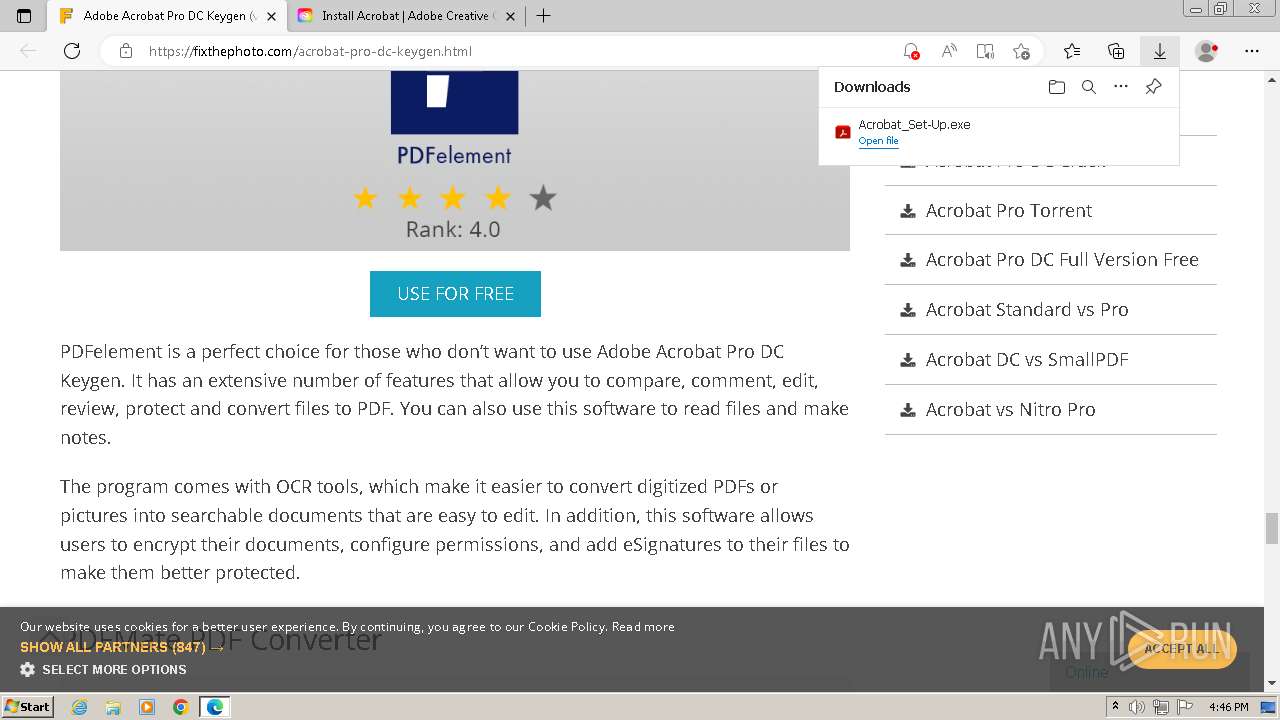Open Acrobat DC vs SmallPDF link
The height and width of the screenshot is (720, 1280).
1027,360
